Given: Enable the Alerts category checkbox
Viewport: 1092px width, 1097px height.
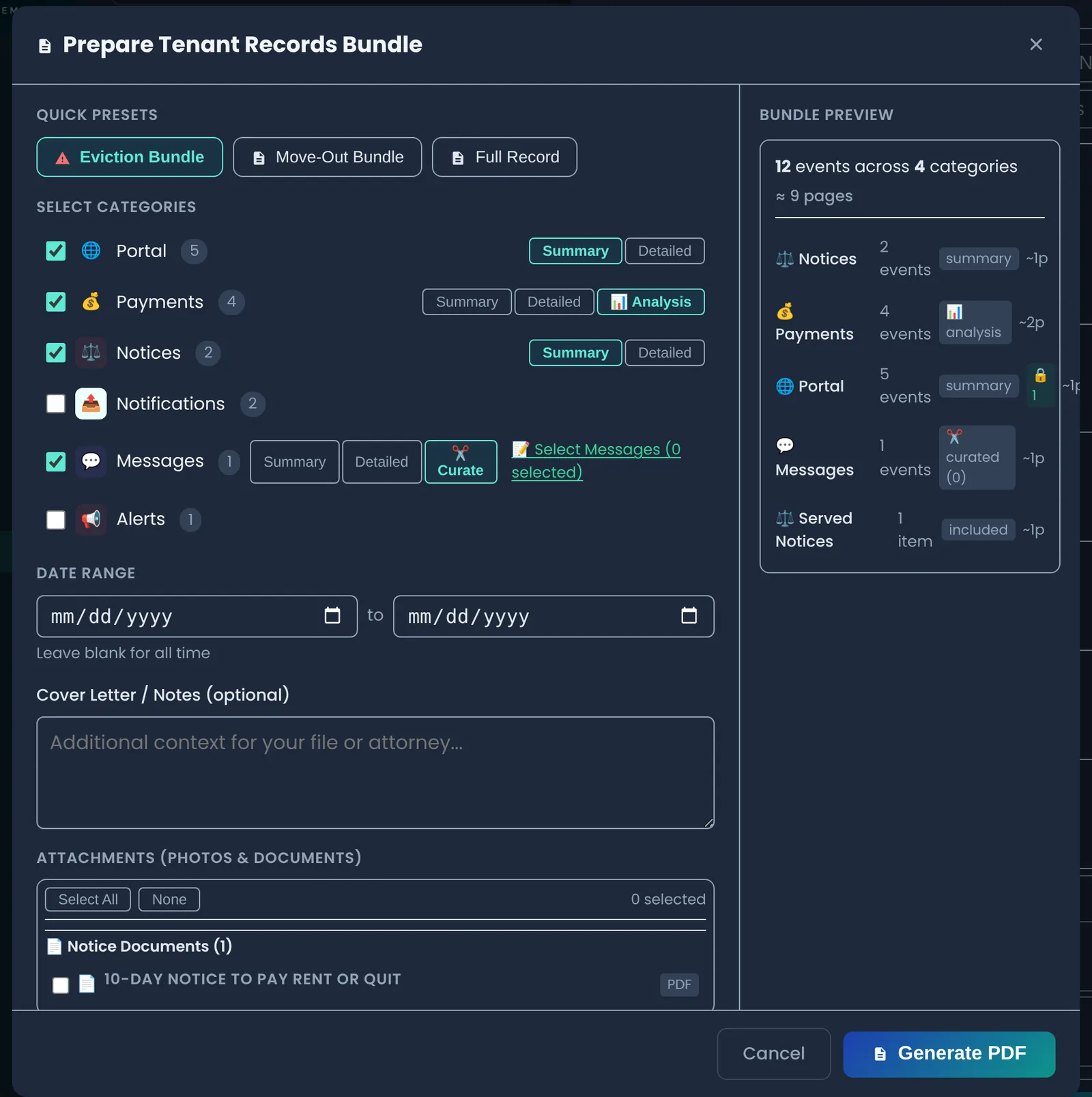Looking at the screenshot, I should tap(56, 520).
